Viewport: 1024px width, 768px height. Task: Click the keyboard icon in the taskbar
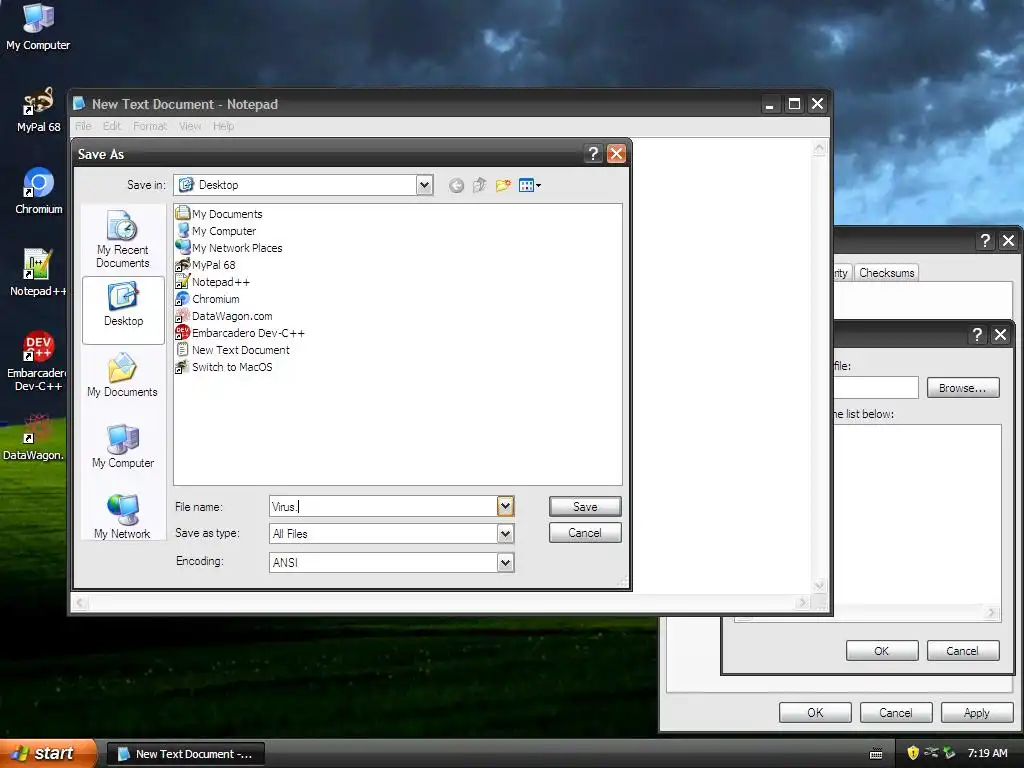click(876, 754)
